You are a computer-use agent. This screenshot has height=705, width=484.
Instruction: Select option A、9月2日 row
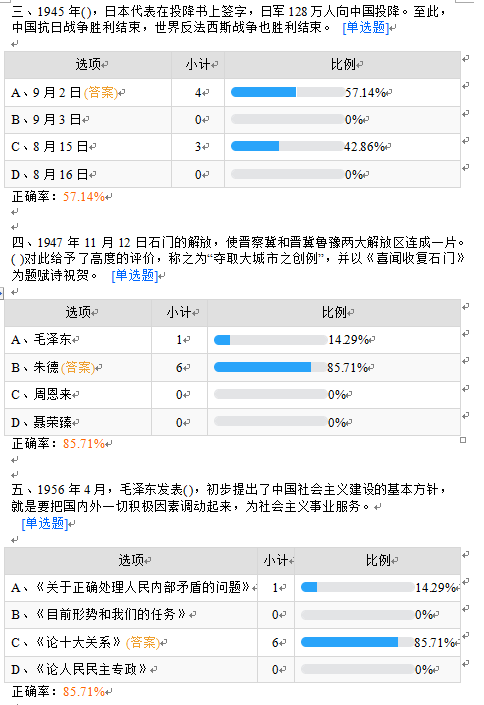[233, 93]
